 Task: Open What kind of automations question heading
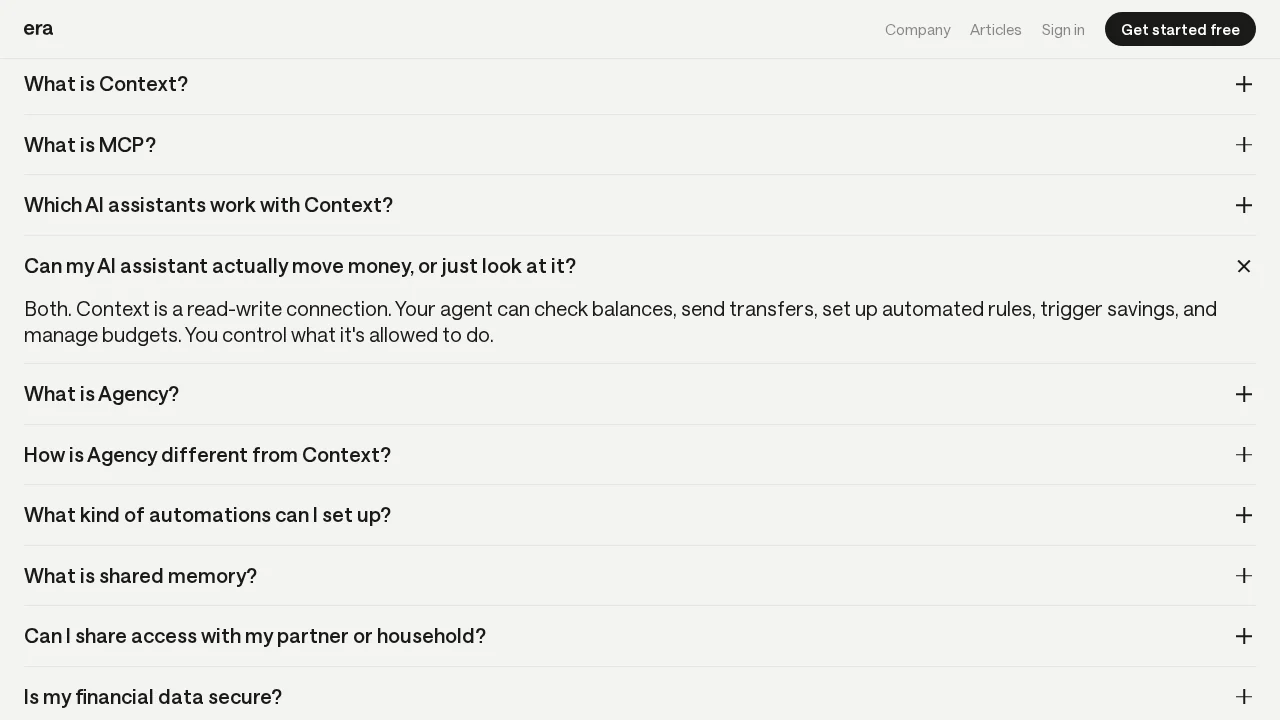207,515
